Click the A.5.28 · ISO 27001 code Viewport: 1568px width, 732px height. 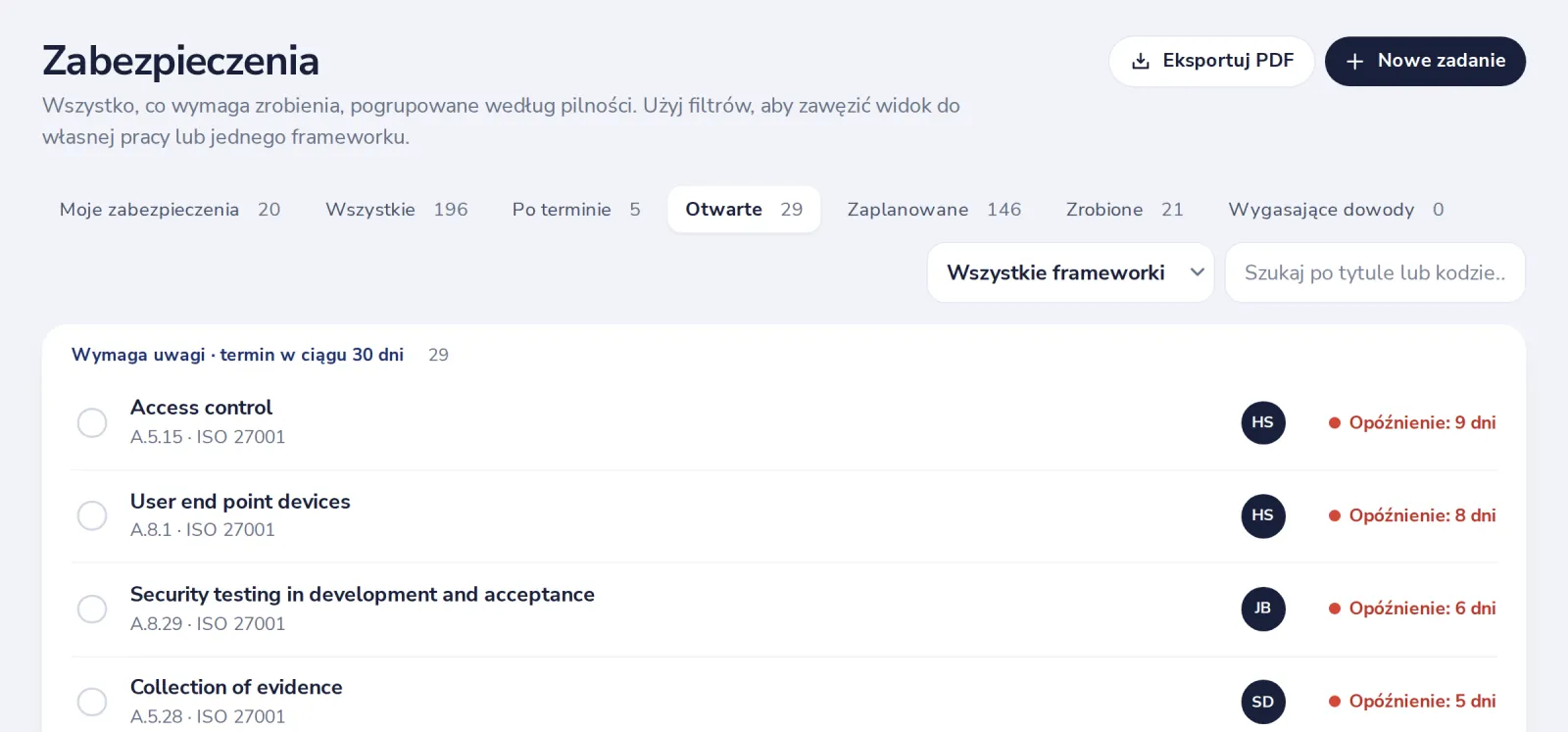click(x=208, y=717)
